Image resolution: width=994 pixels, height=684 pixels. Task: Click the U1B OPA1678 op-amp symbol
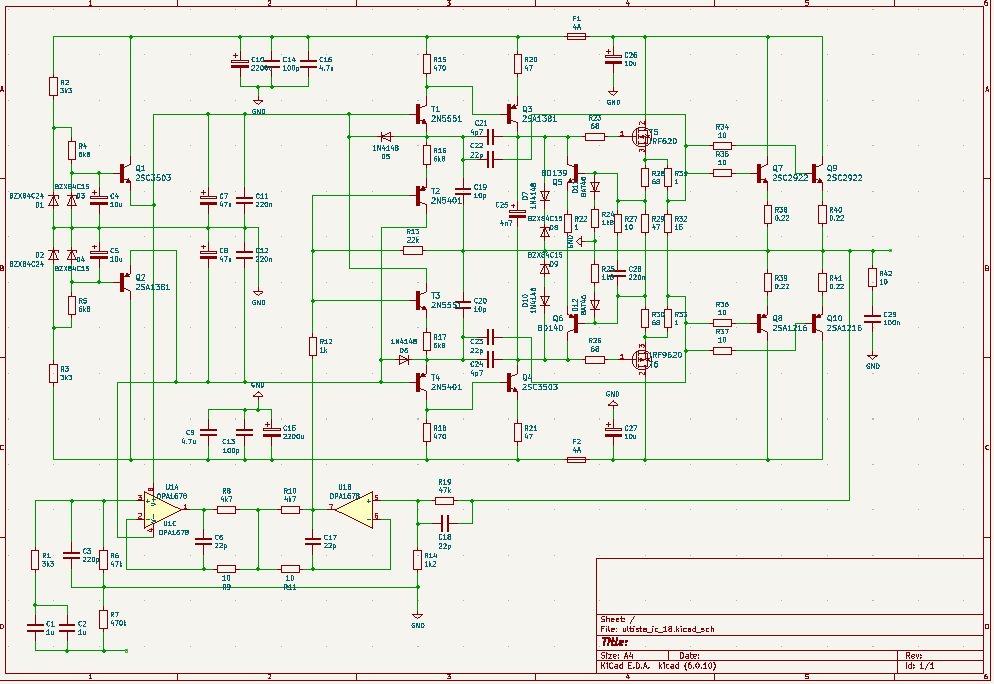[x=354, y=508]
